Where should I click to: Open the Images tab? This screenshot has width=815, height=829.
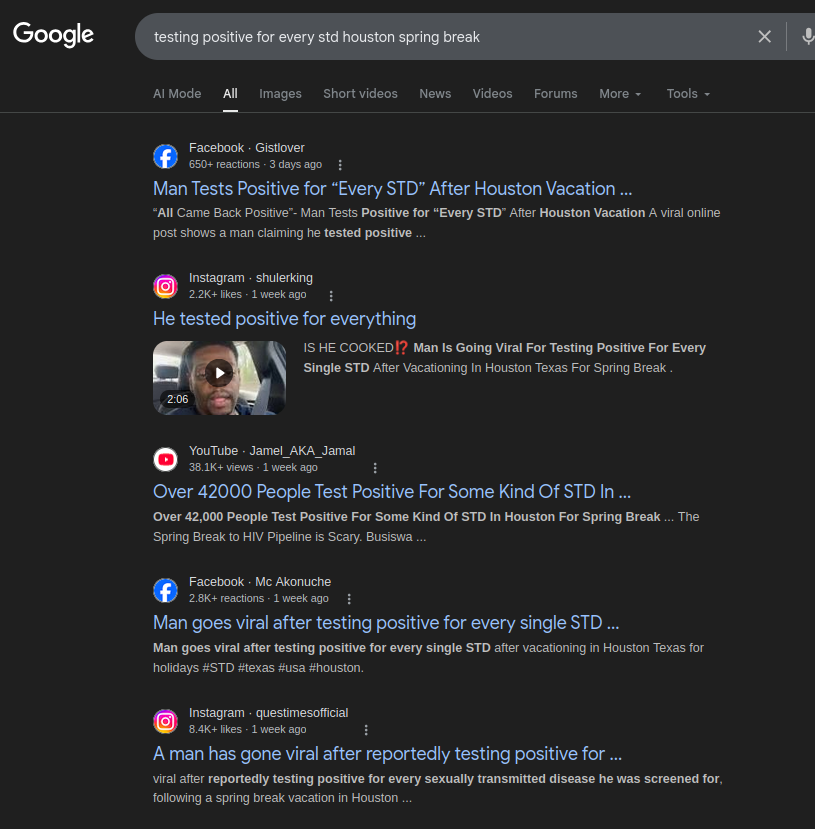coord(280,94)
